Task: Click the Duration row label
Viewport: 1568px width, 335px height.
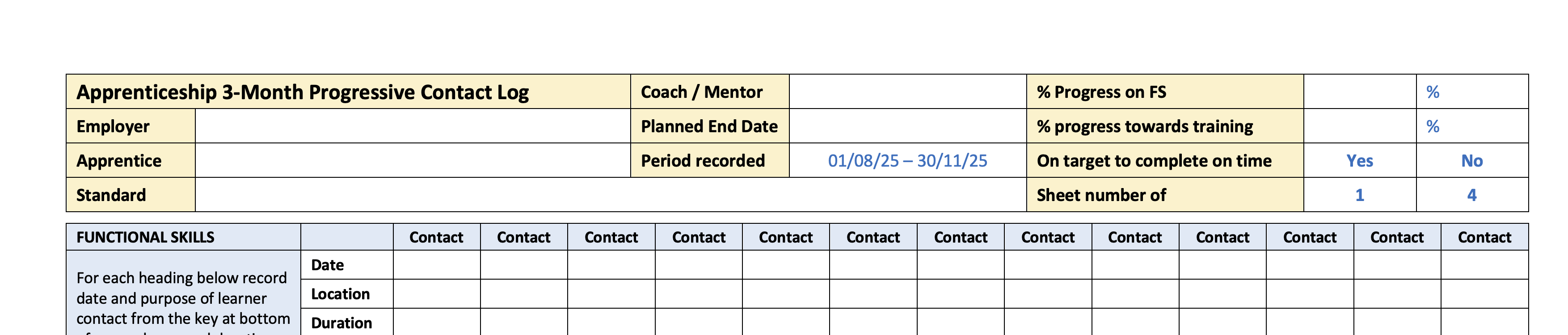Action: 341,323
